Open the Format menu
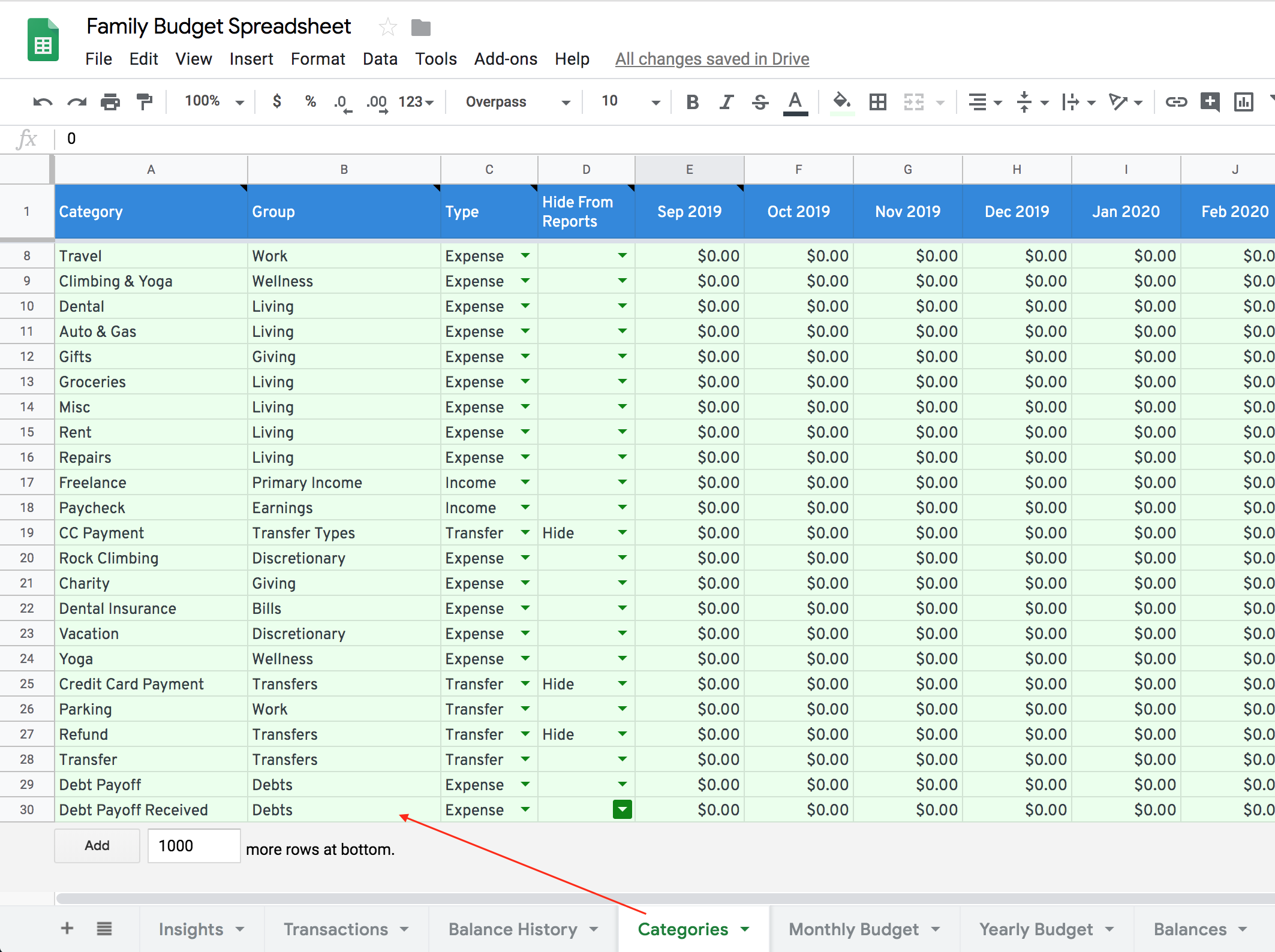1275x952 pixels. point(318,59)
